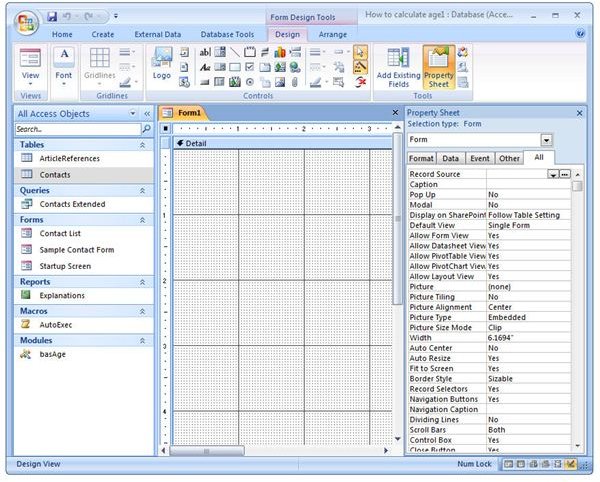The image size is (600, 482).
Task: Select the Button control tool
Action: point(205,82)
